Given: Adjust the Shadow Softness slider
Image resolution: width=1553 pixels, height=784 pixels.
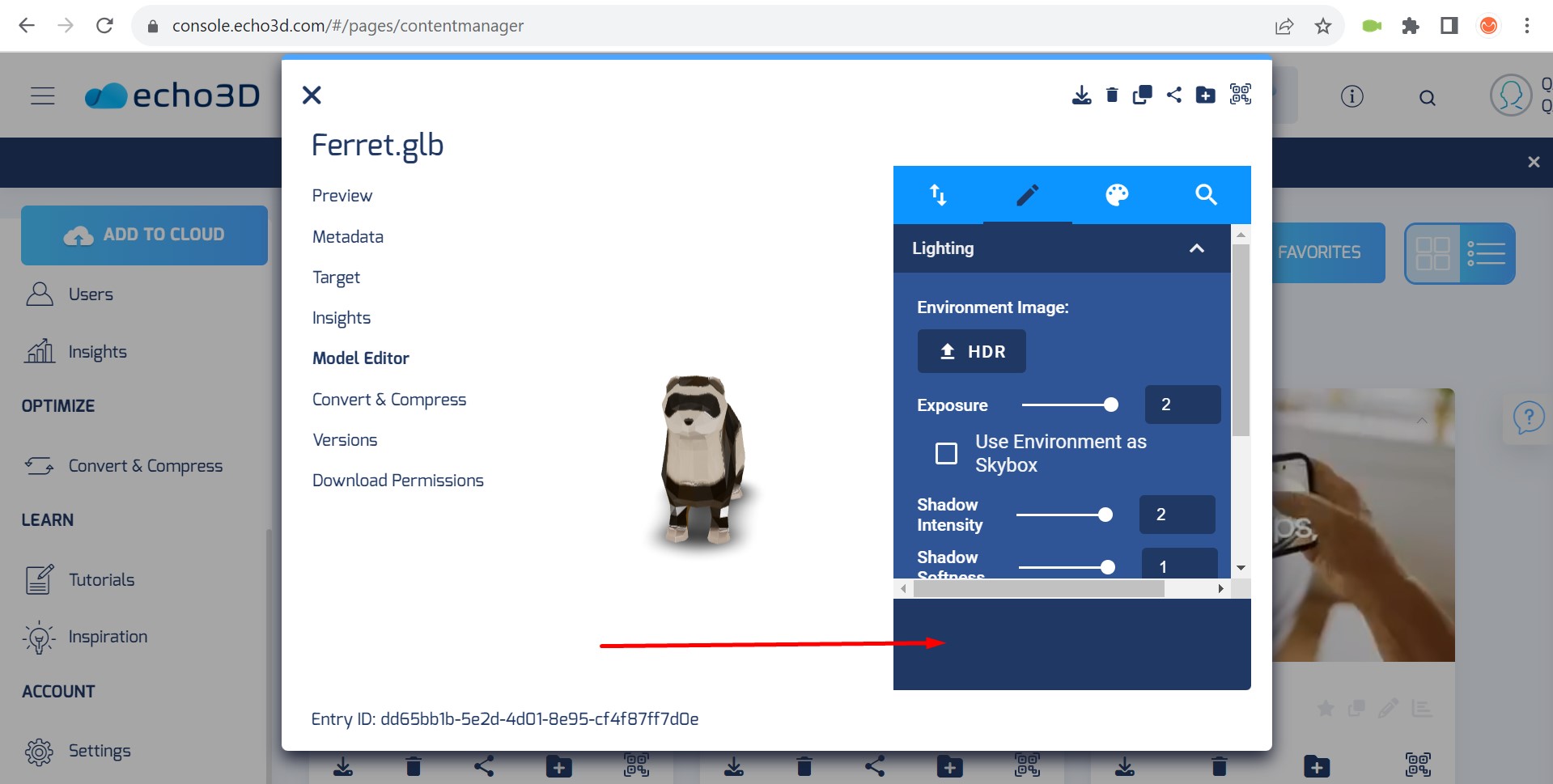Looking at the screenshot, I should 1067,567.
